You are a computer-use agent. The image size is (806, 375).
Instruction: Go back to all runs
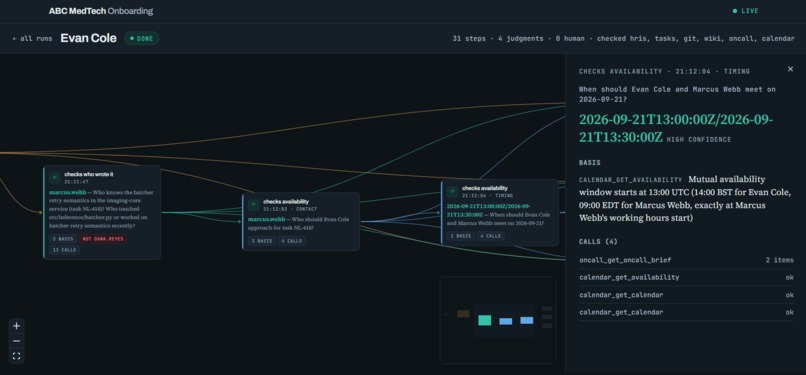click(x=32, y=39)
